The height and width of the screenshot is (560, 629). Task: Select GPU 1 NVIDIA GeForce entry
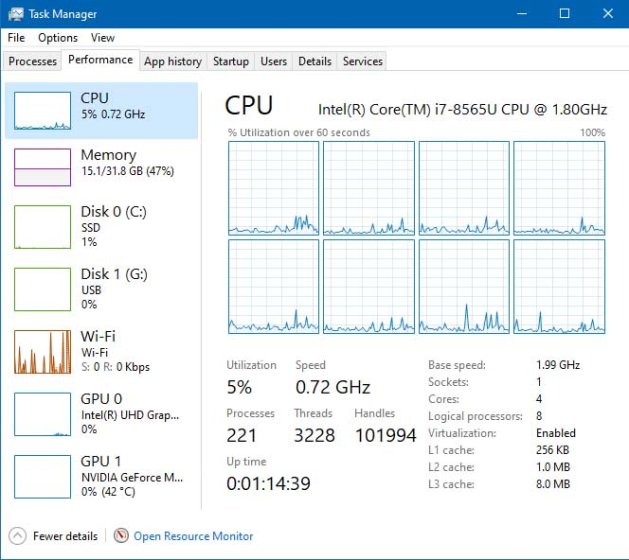pyautogui.click(x=42, y=476)
